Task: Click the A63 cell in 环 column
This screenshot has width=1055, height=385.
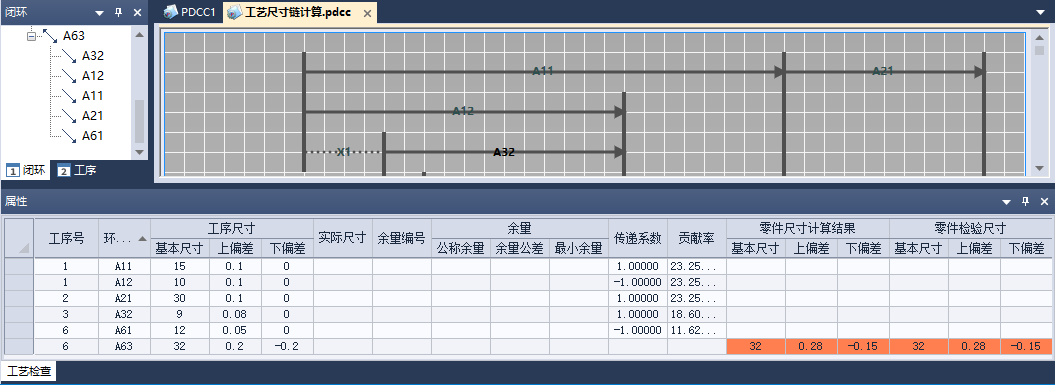Action: [124, 347]
